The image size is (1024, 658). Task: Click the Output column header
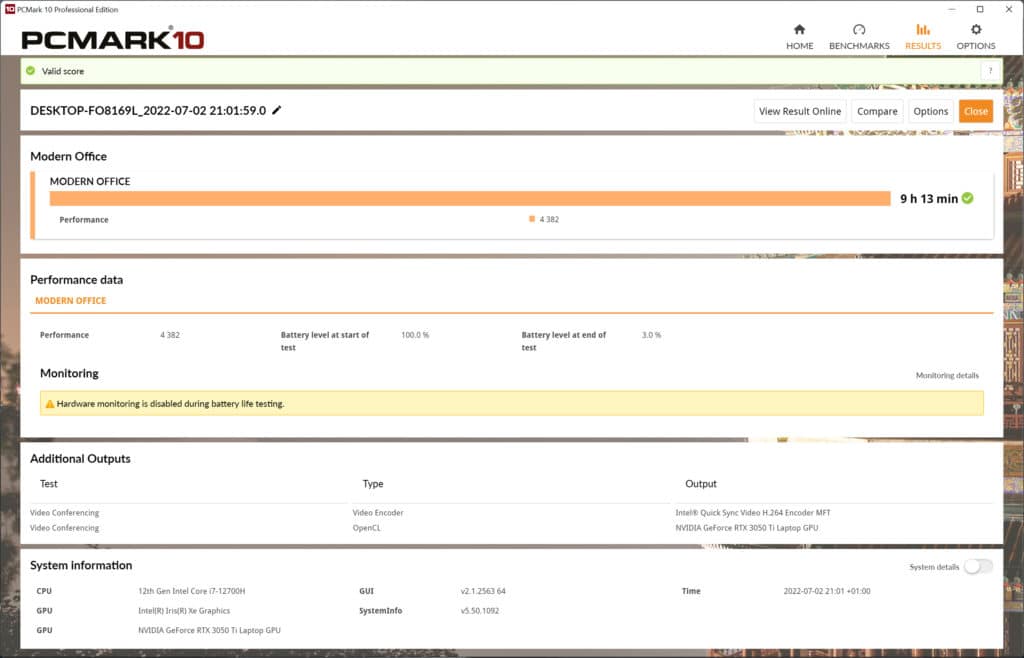pyautogui.click(x=701, y=484)
